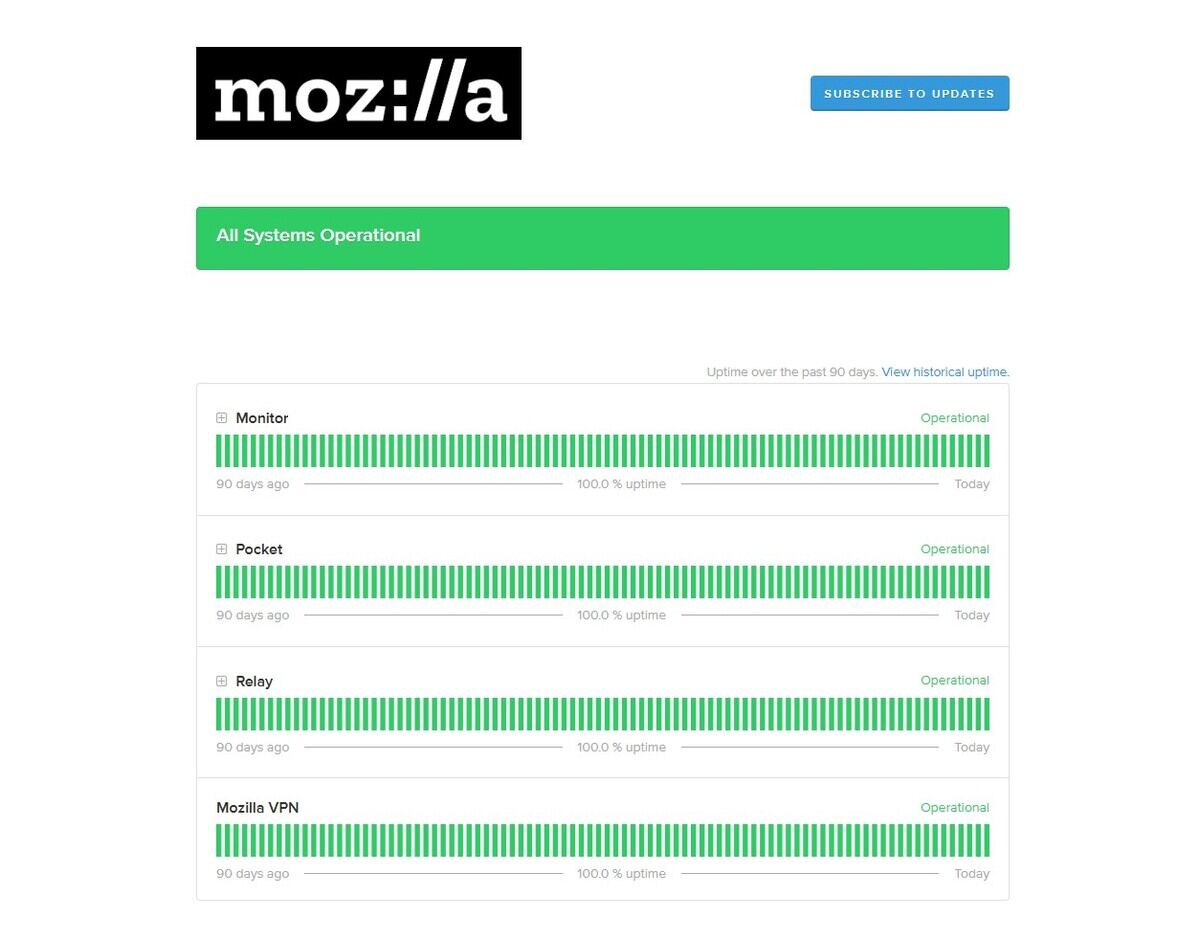Click 100.0 % uptime text under Pocket
1200x940 pixels.
[621, 615]
